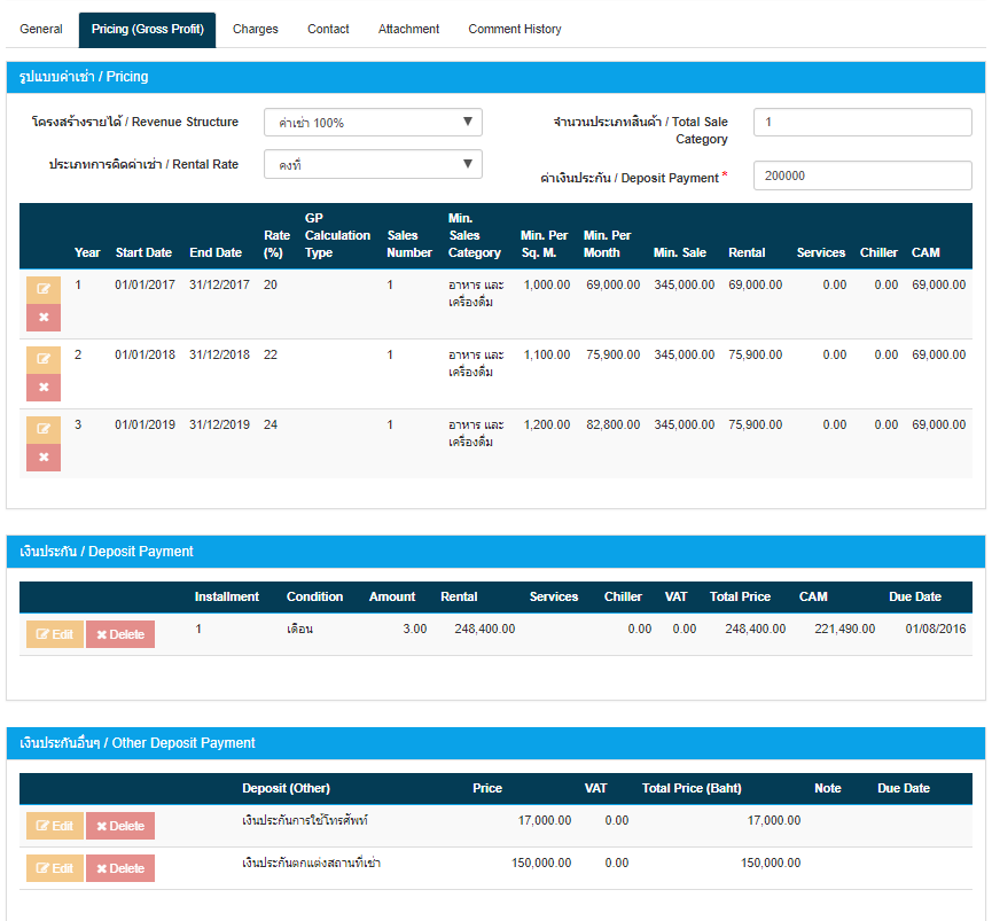Edit the installment 1 deposit payment
The image size is (992, 921).
coord(55,634)
